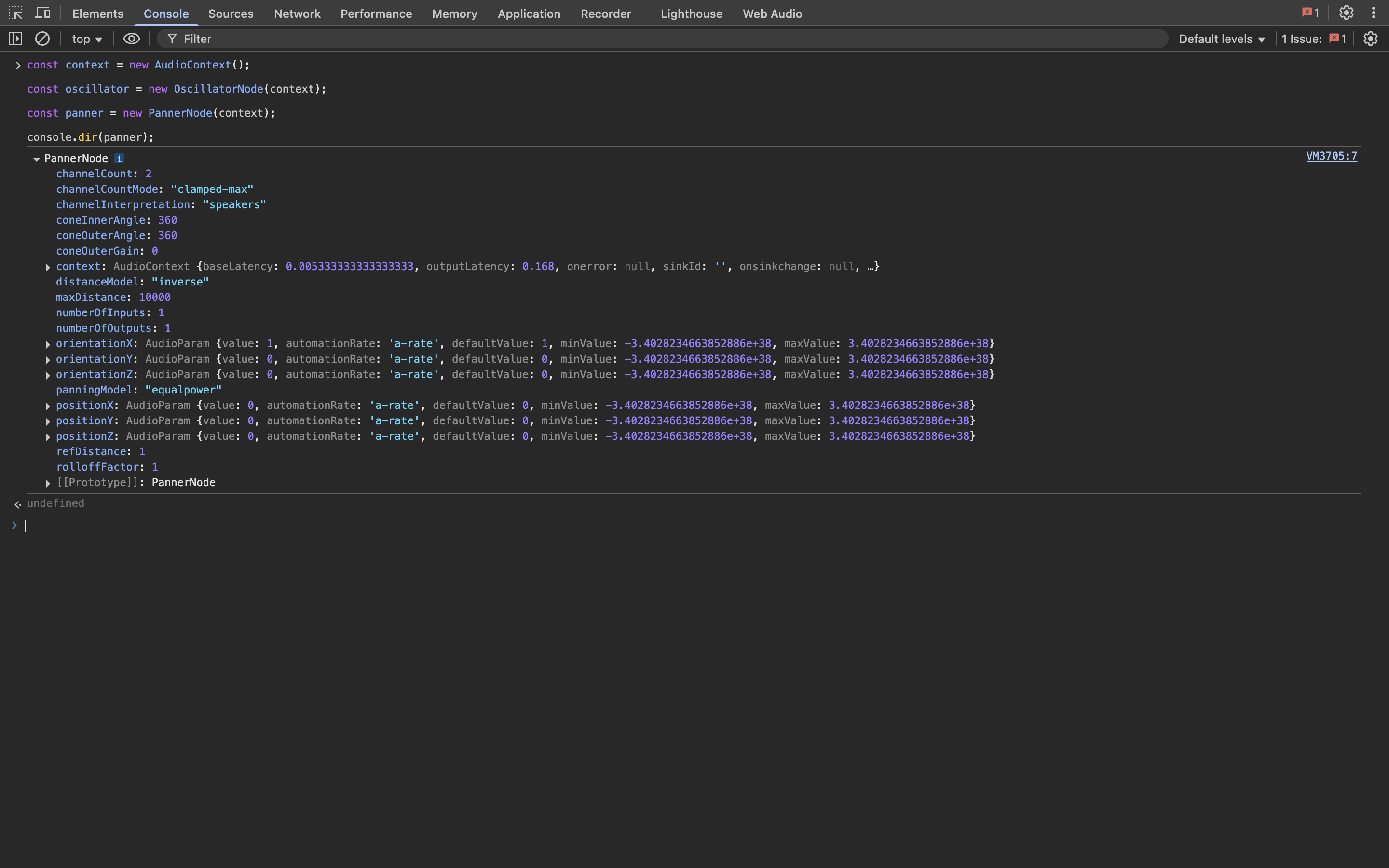Image resolution: width=1389 pixels, height=868 pixels.
Task: Select the channelInterpretation "speakers" row
Action: [161, 204]
